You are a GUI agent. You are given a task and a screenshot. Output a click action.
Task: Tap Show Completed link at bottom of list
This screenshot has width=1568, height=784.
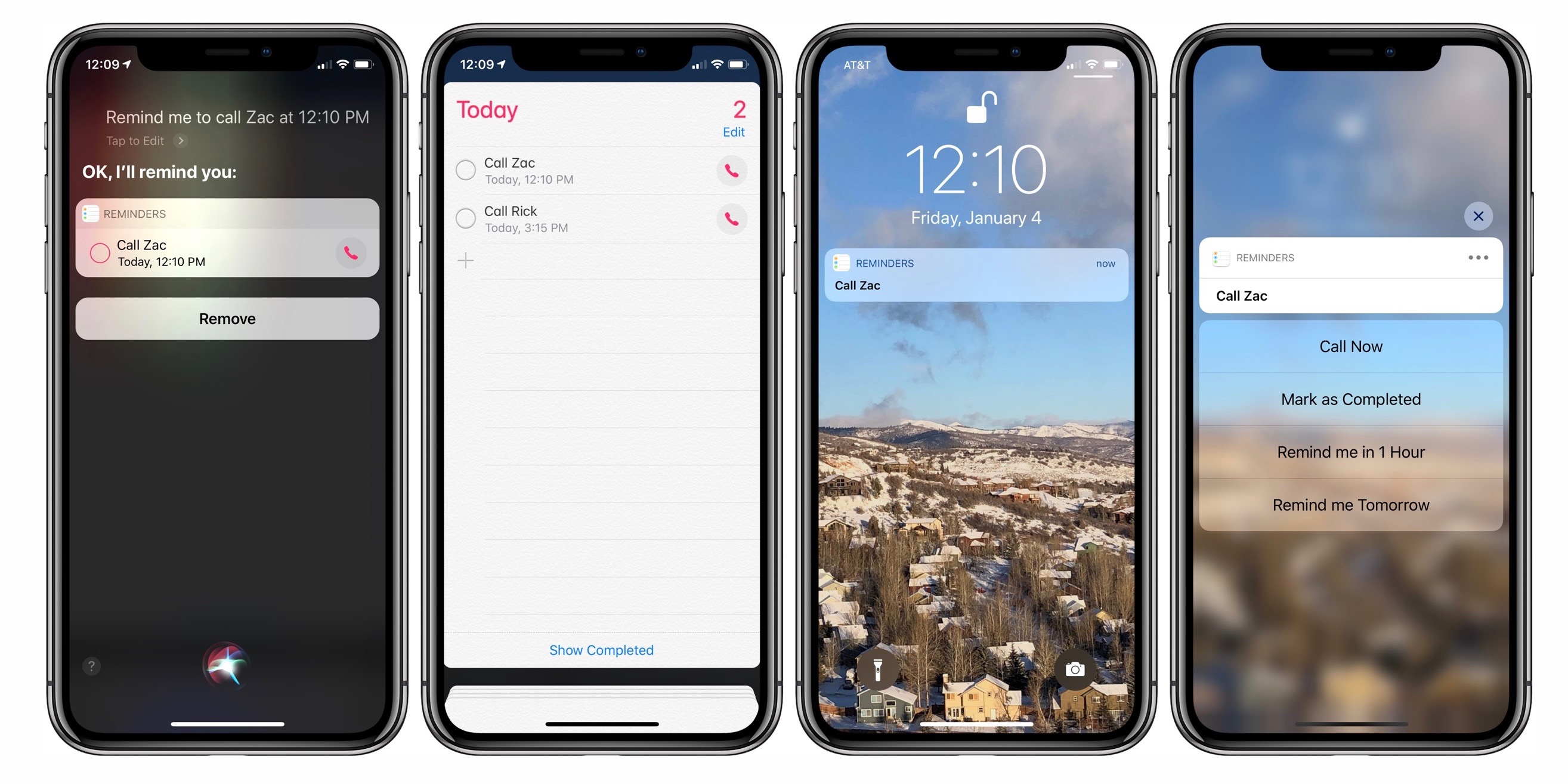pyautogui.click(x=601, y=651)
